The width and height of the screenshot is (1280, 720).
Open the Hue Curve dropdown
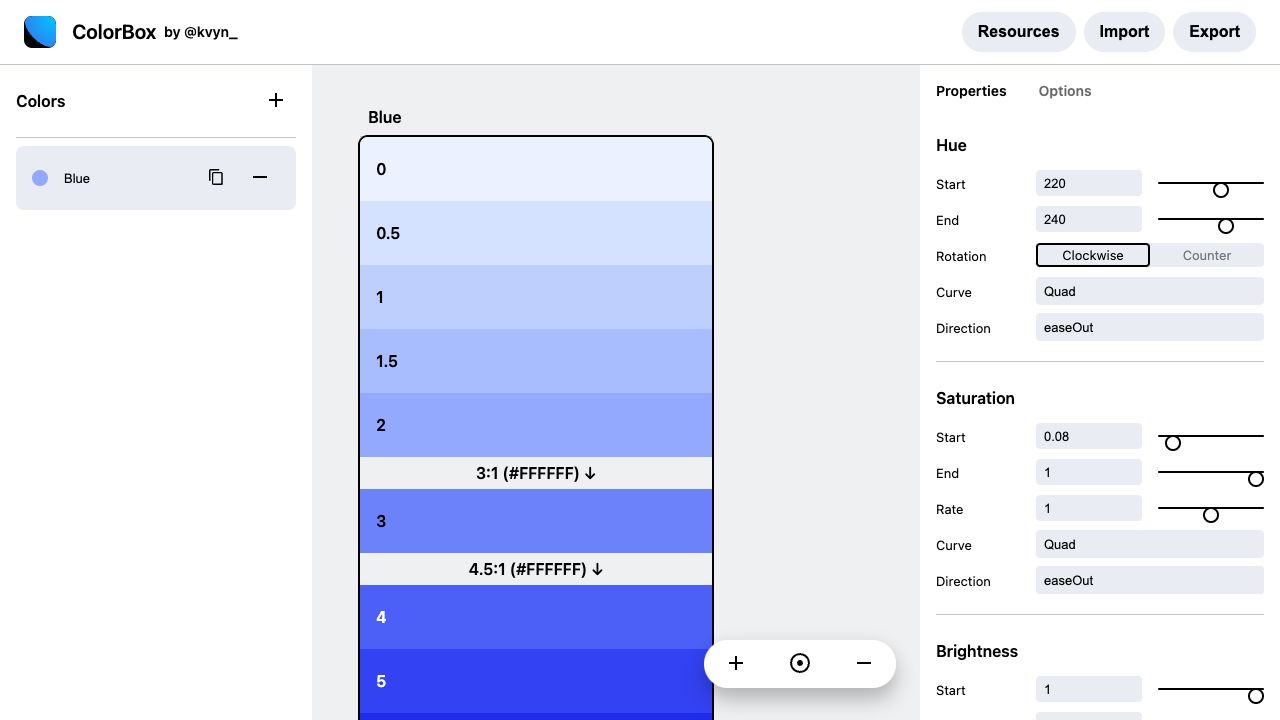tap(1150, 291)
